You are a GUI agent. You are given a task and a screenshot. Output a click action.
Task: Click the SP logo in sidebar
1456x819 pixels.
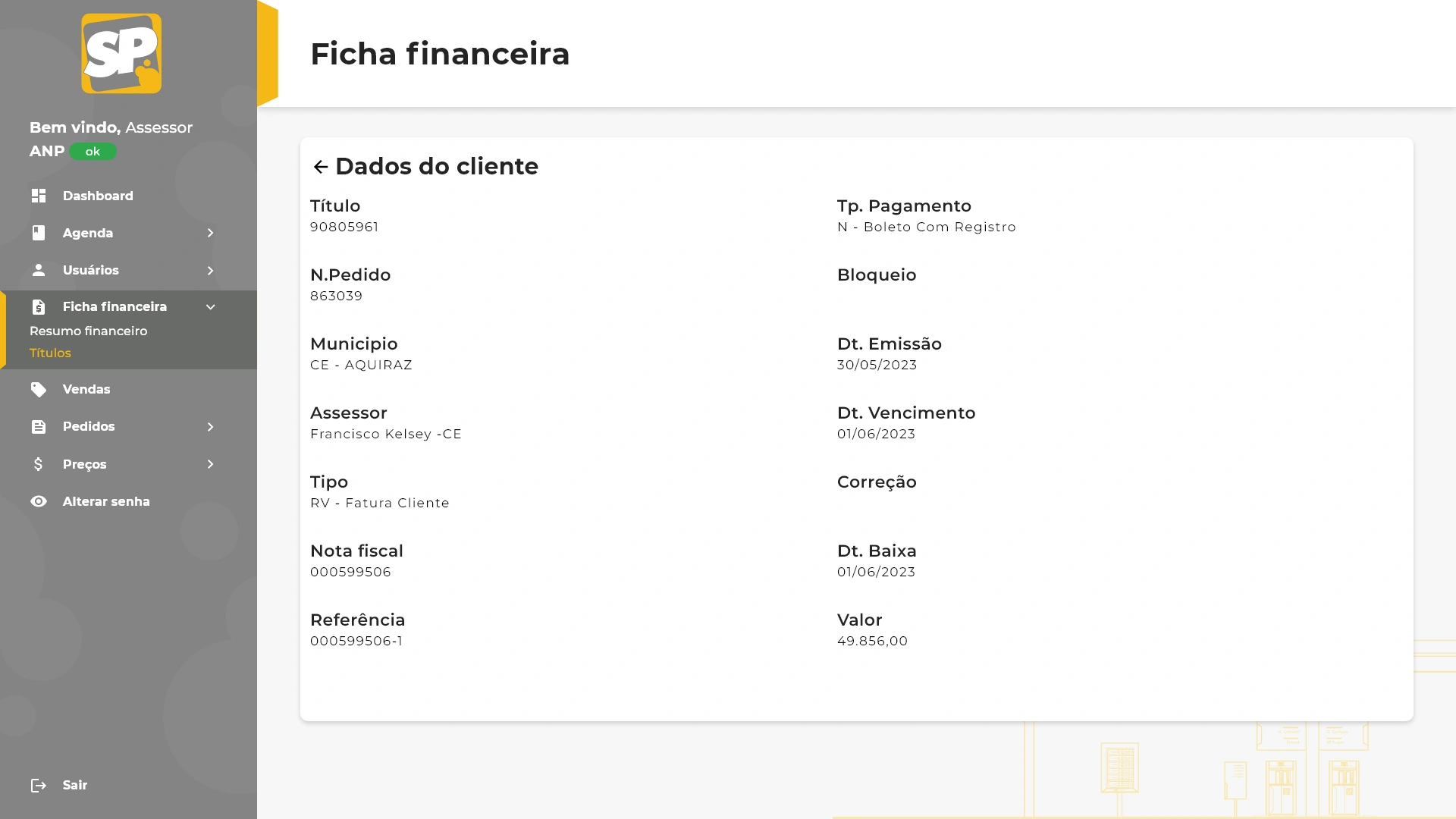pyautogui.click(x=121, y=53)
